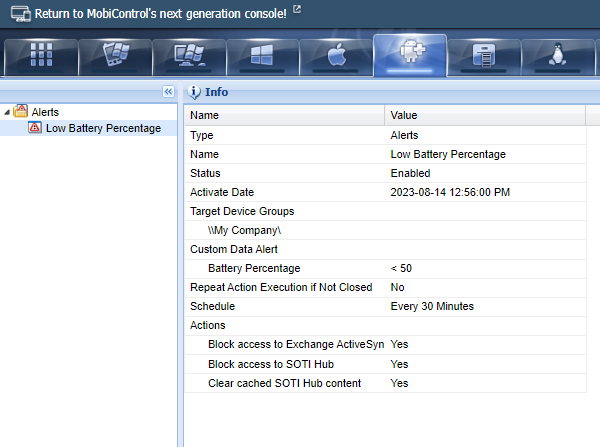Viewport: 600px width, 447px height.
Task: Open the all platforms grid tab
Action: pos(41,56)
